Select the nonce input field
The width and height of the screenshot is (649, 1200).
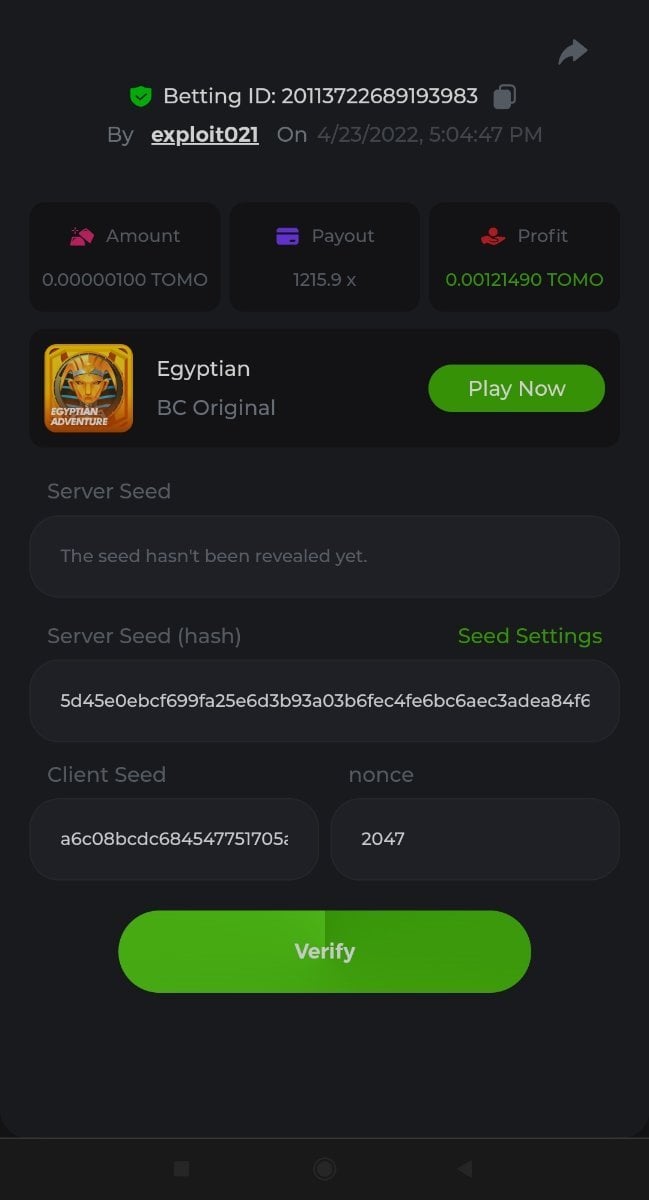pos(475,839)
